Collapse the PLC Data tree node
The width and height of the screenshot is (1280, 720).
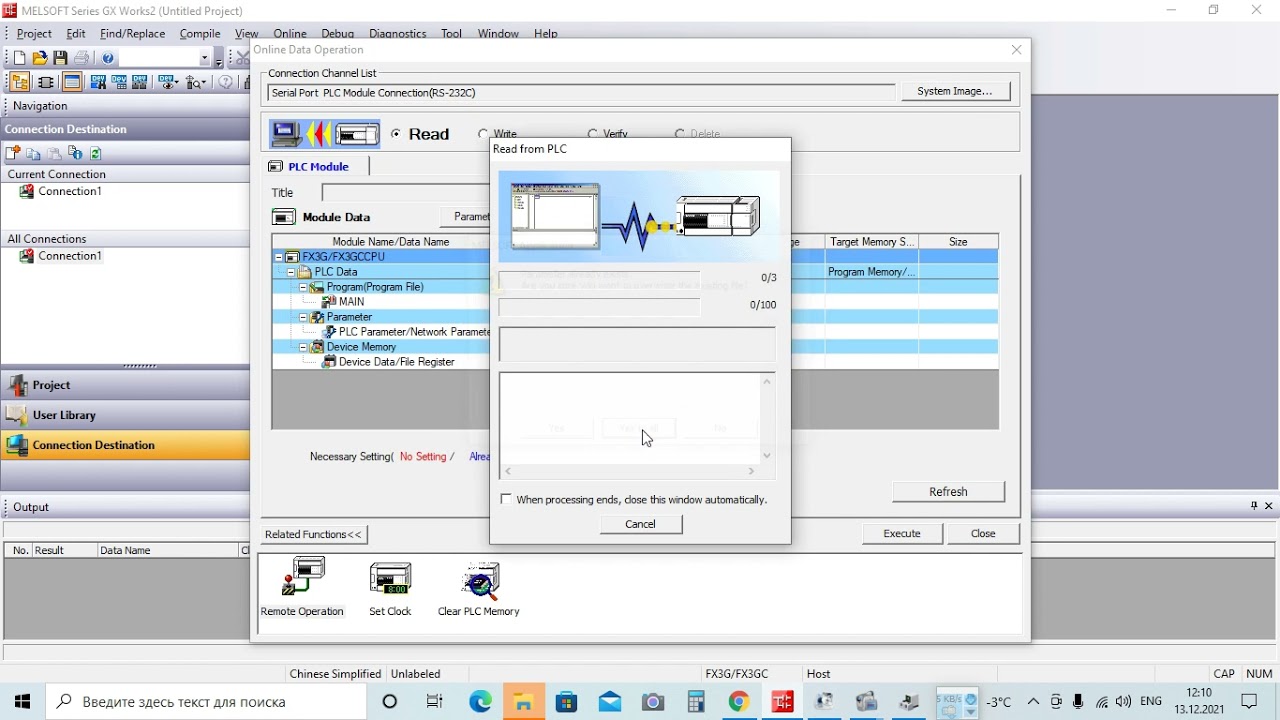pos(291,272)
